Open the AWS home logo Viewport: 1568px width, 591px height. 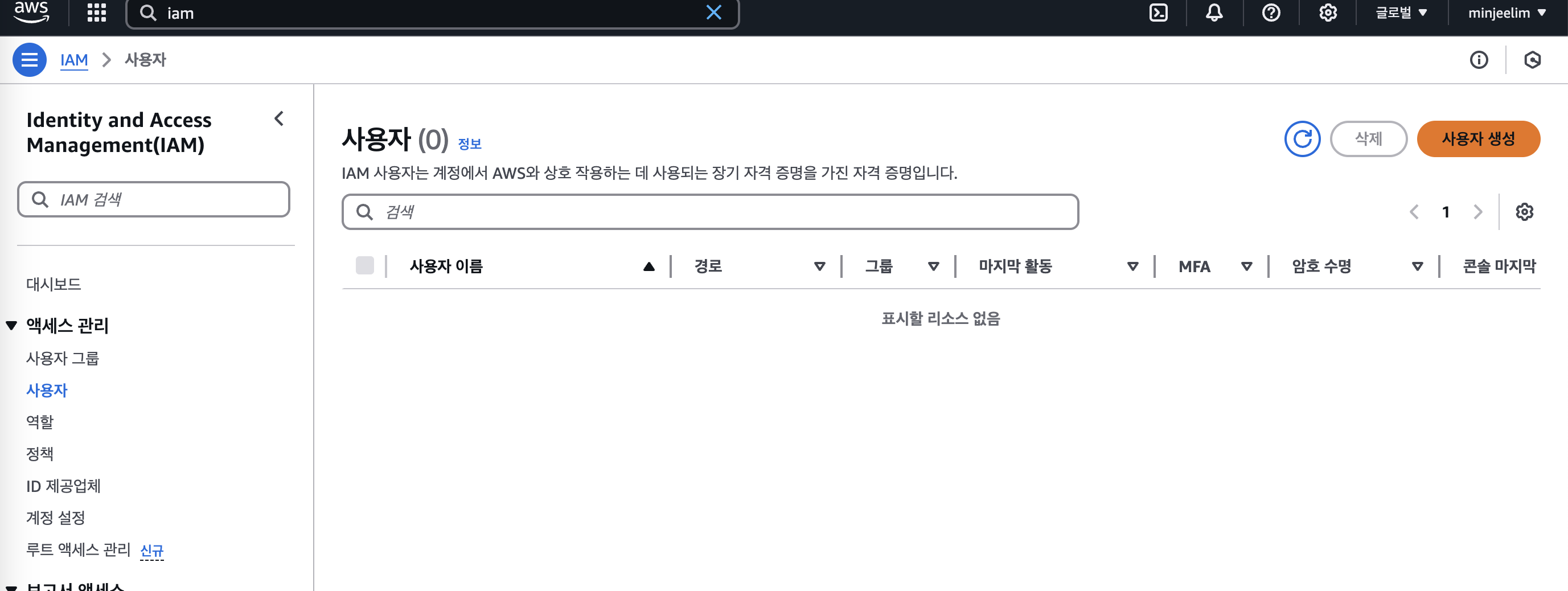pos(31,12)
